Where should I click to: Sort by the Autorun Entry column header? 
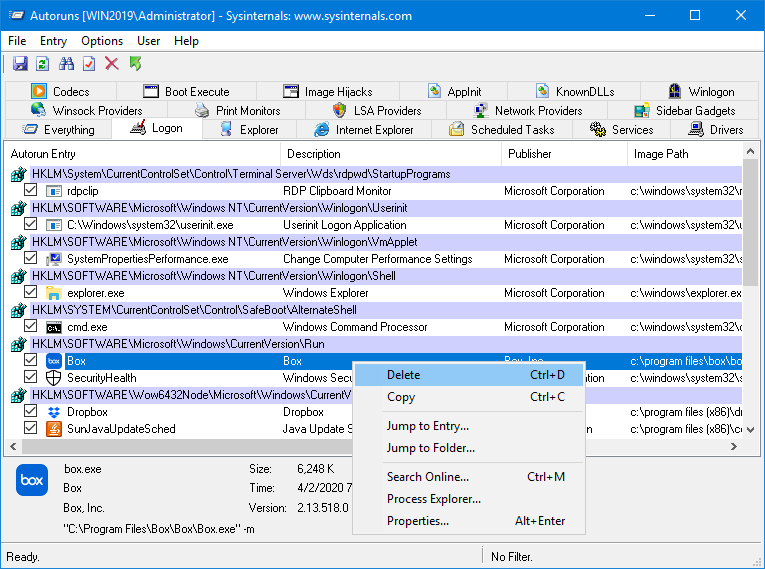pyautogui.click(x=144, y=154)
